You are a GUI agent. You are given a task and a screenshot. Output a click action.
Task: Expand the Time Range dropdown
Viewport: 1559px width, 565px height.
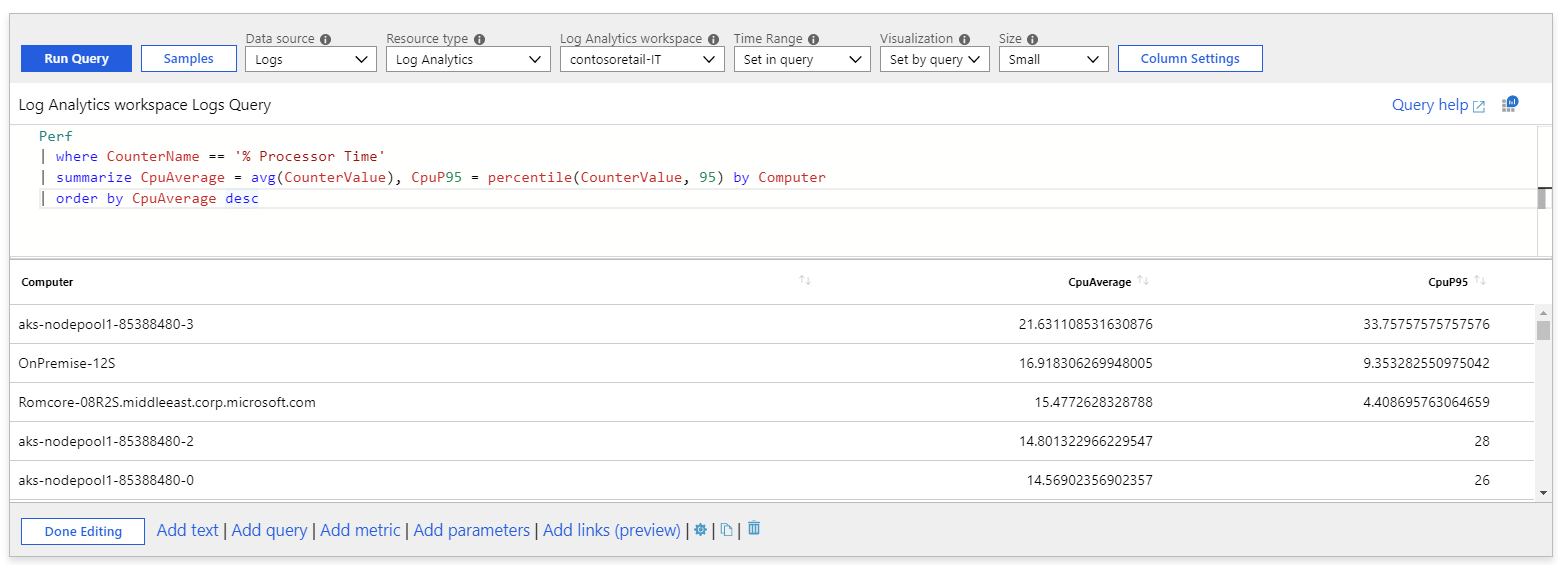coord(802,60)
